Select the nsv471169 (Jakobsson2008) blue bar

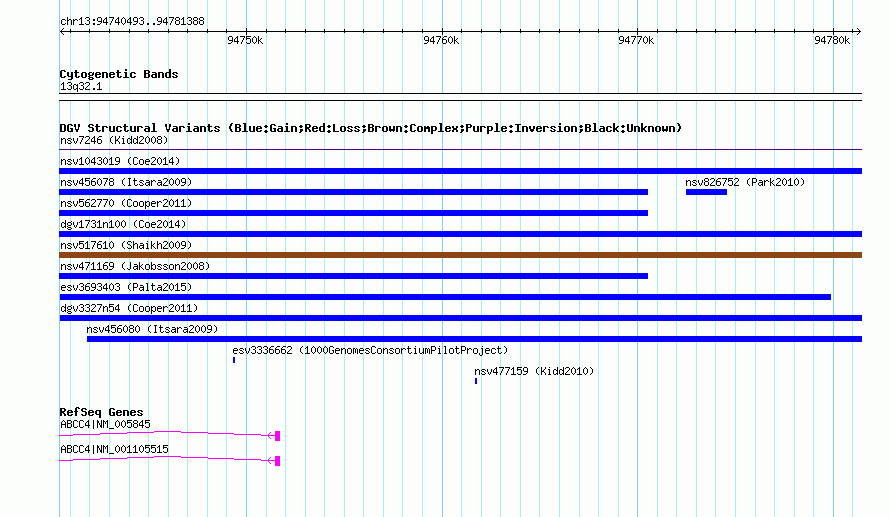(x=354, y=276)
